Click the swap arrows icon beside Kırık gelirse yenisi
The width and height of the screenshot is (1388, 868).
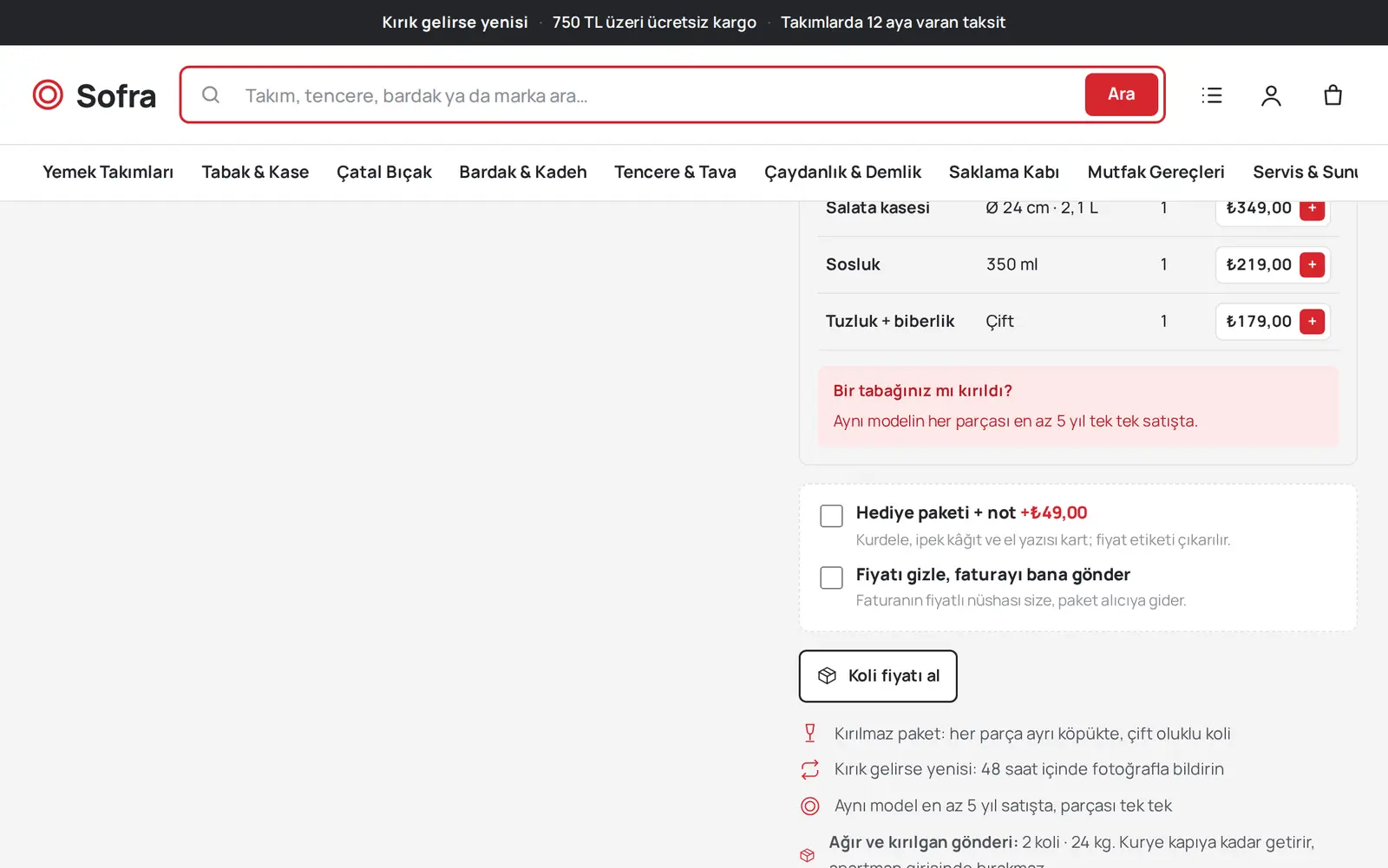pyautogui.click(x=809, y=769)
